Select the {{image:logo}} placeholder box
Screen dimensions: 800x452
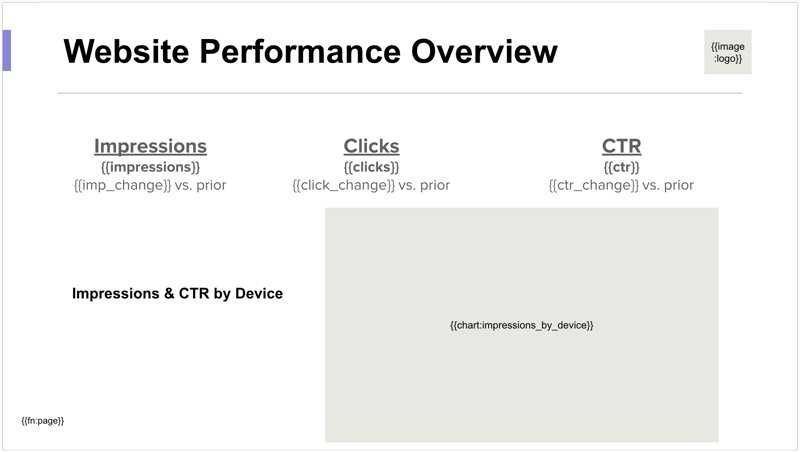tap(727, 52)
